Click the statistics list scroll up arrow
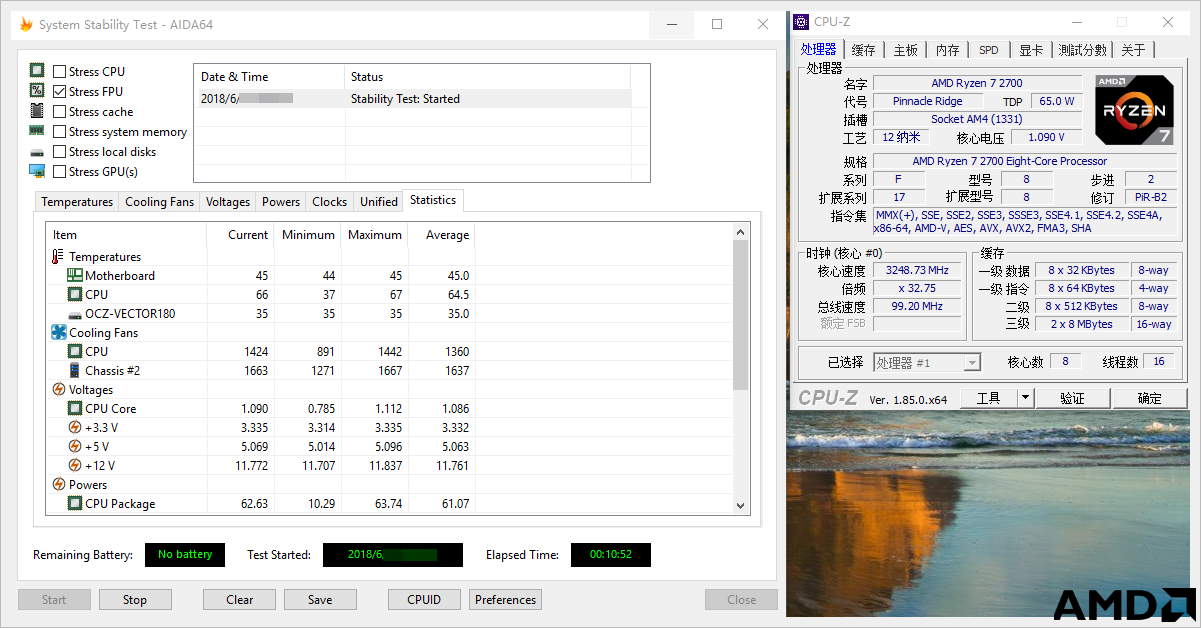Screen dimensions: 1201x628 [741, 233]
